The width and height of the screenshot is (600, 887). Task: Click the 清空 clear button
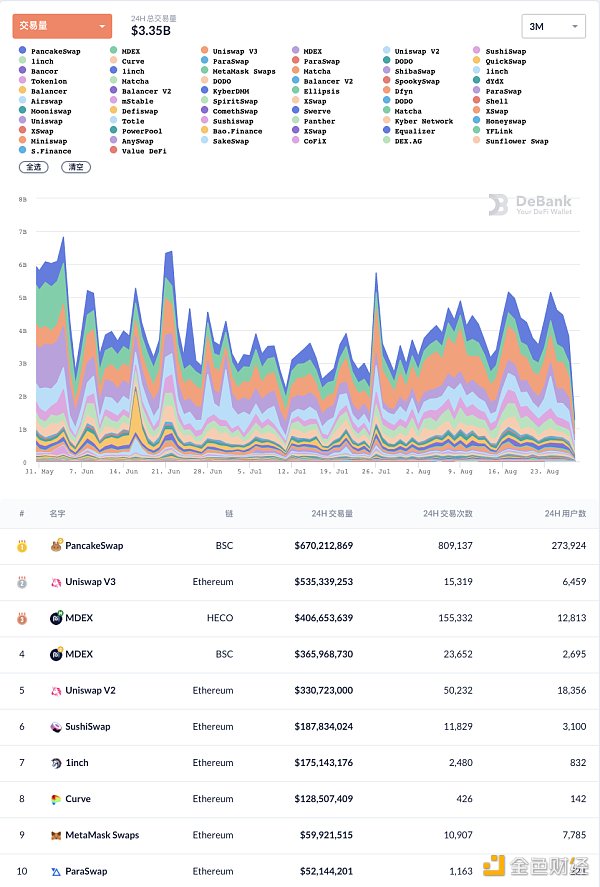tap(75, 167)
